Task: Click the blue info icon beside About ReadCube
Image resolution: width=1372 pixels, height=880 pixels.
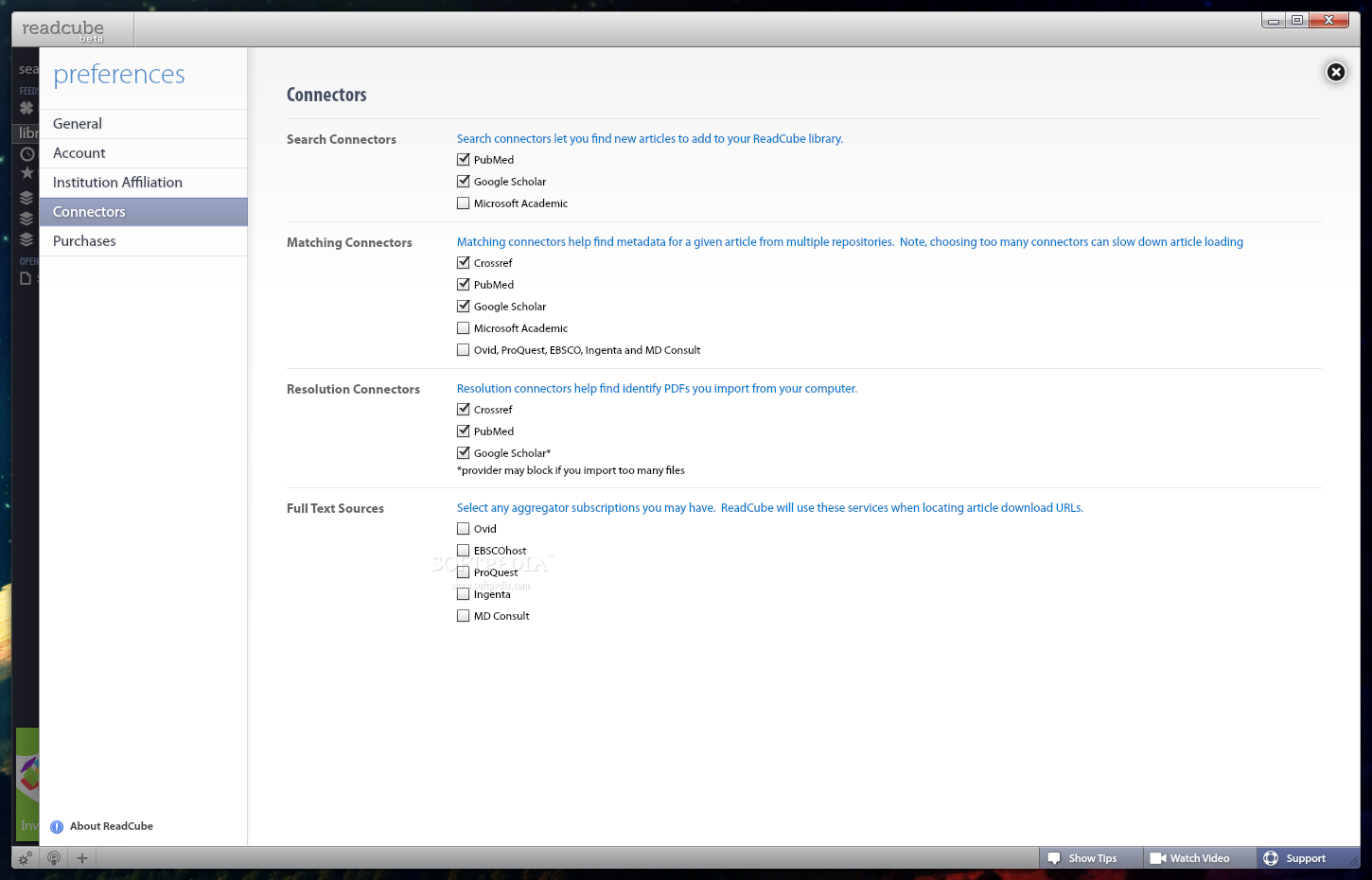Action: tap(57, 826)
